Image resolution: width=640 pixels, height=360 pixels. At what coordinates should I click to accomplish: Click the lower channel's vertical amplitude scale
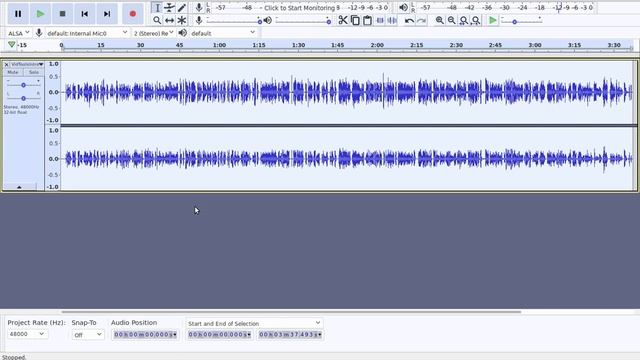pyautogui.click(x=53, y=159)
